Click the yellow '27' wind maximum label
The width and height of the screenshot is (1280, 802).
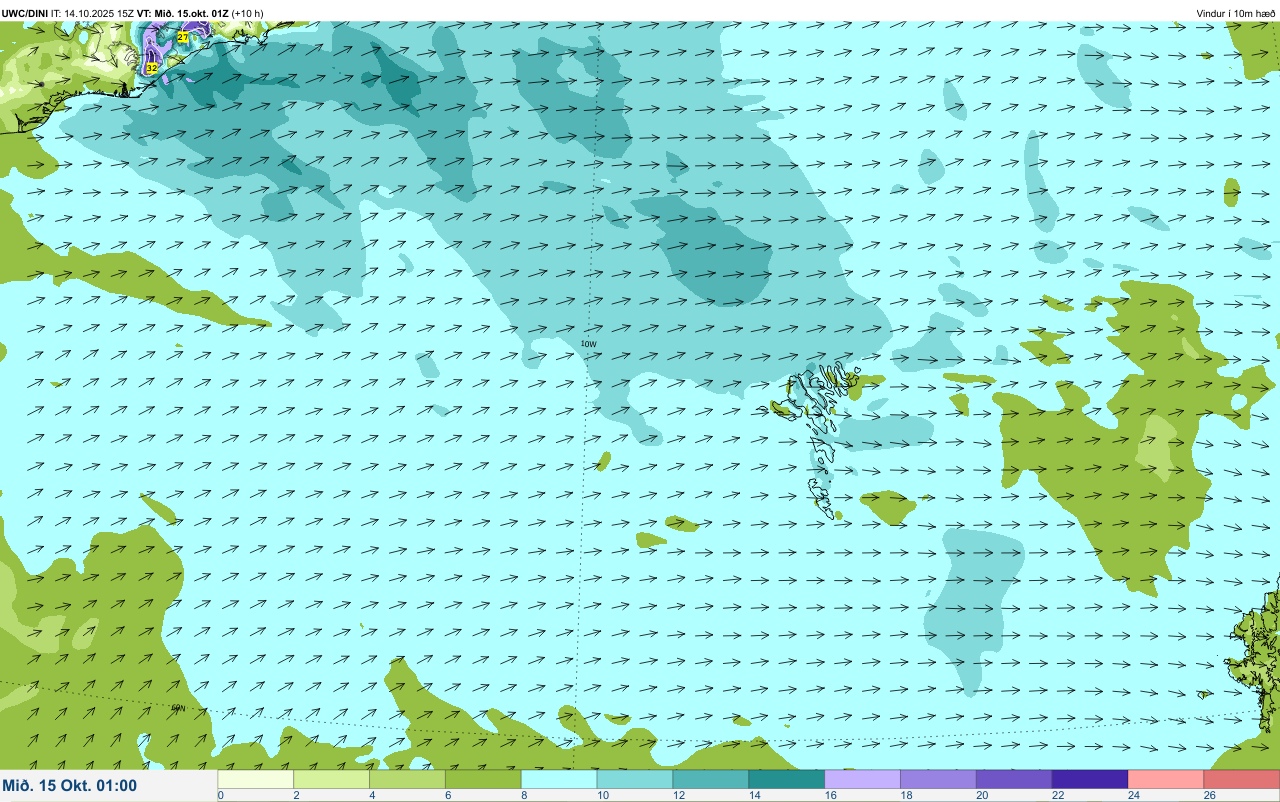click(183, 37)
